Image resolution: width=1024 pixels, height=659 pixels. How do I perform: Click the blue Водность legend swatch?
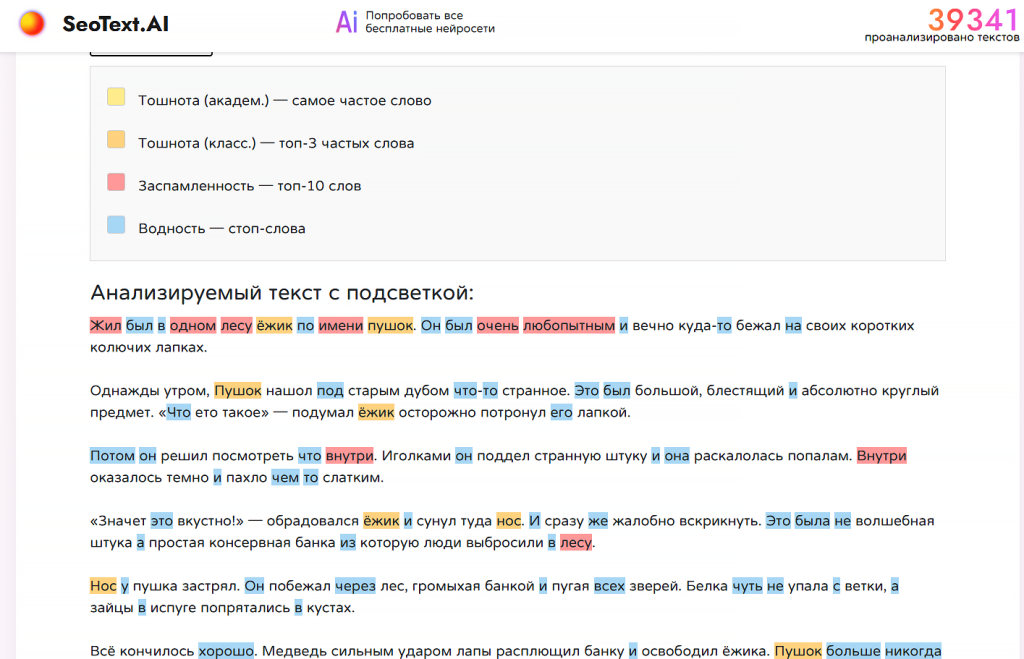coord(116,225)
